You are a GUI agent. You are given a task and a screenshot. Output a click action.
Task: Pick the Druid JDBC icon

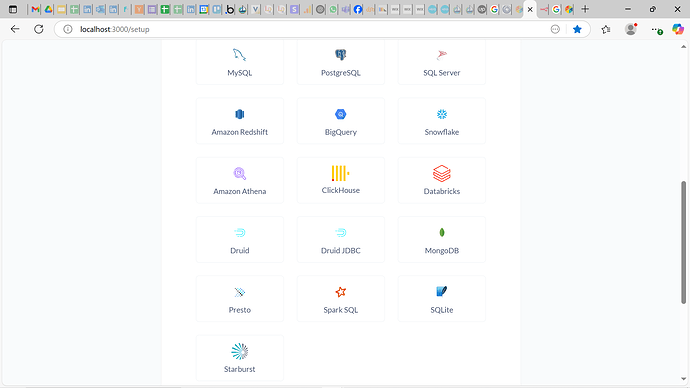(341, 233)
